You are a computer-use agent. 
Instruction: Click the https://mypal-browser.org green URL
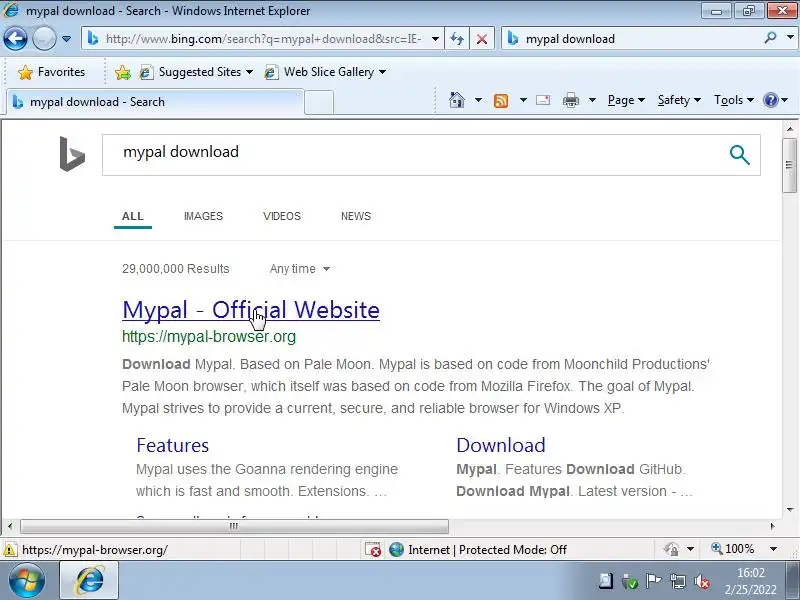coord(209,337)
